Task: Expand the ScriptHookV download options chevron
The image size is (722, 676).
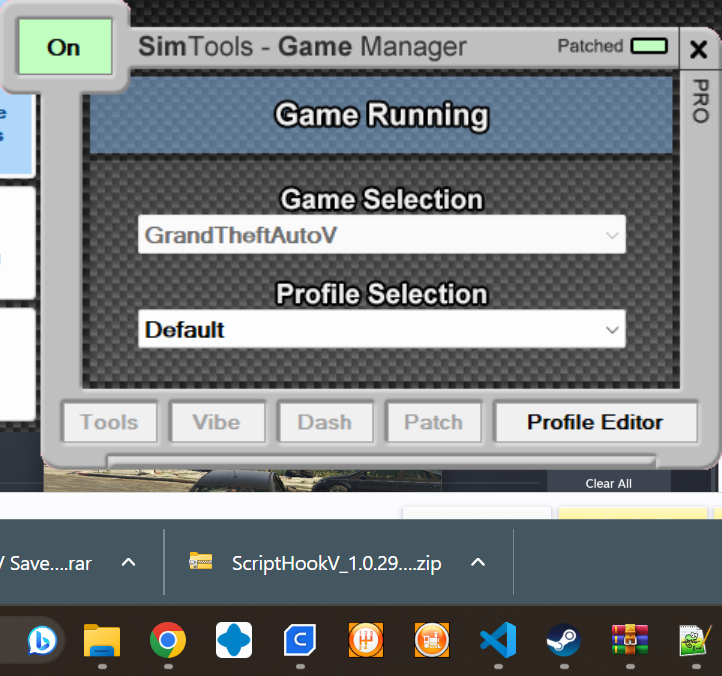Action: click(478, 562)
